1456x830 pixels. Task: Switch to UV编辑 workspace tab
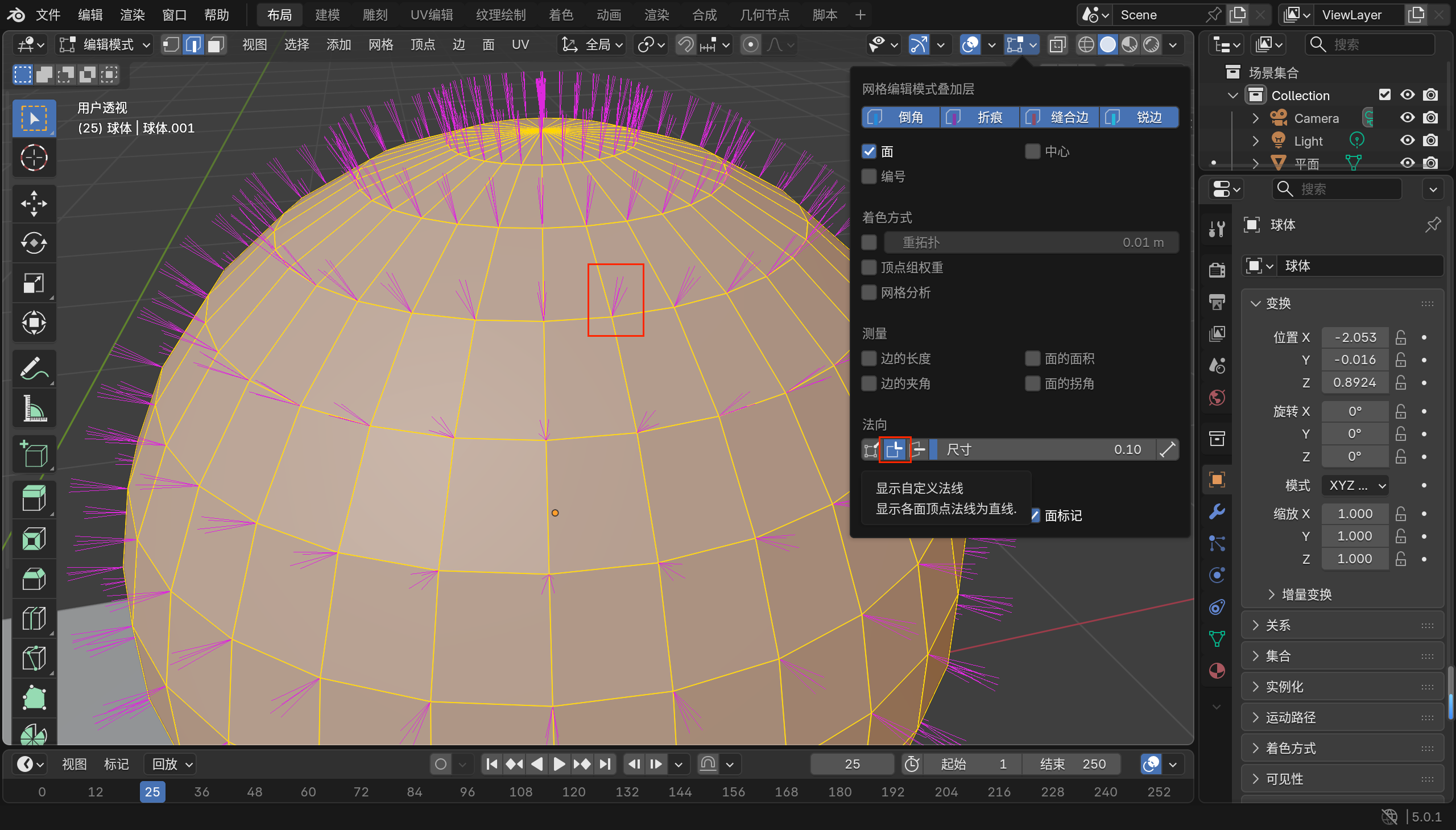(x=431, y=15)
